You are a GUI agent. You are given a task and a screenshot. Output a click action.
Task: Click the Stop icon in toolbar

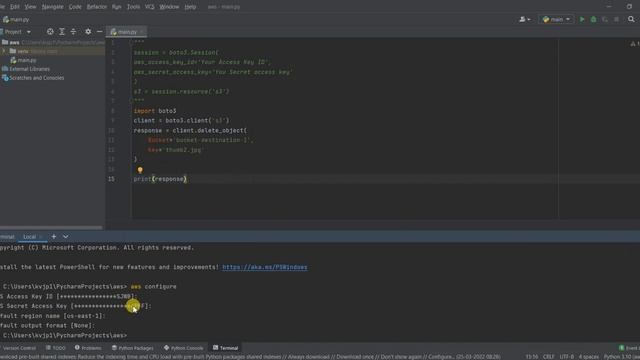pos(616,19)
